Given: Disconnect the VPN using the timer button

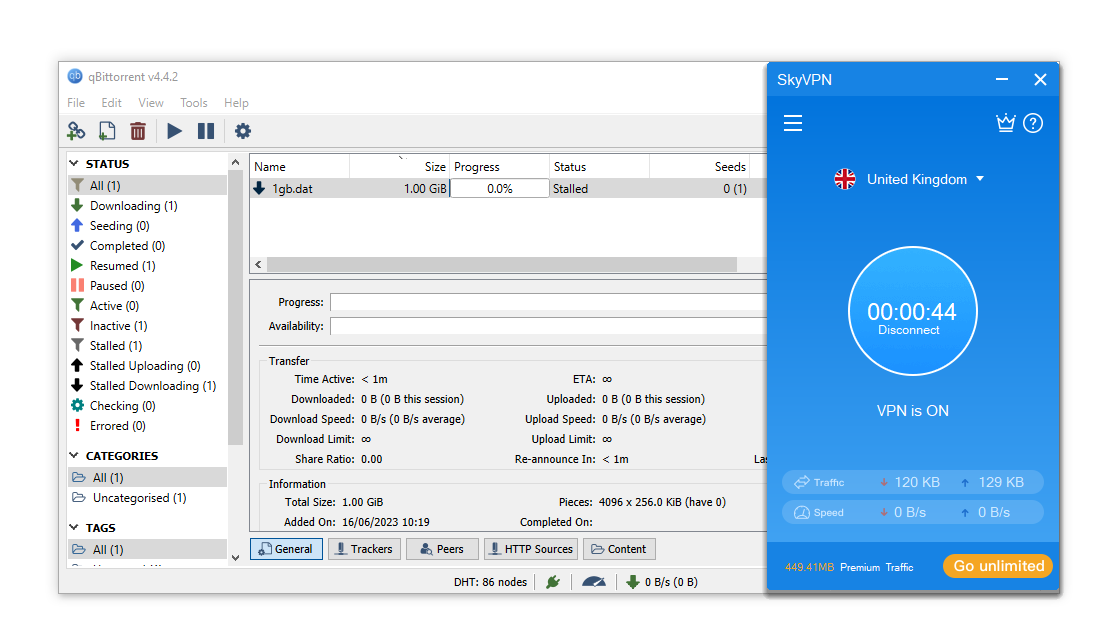Looking at the screenshot, I should click(x=912, y=310).
